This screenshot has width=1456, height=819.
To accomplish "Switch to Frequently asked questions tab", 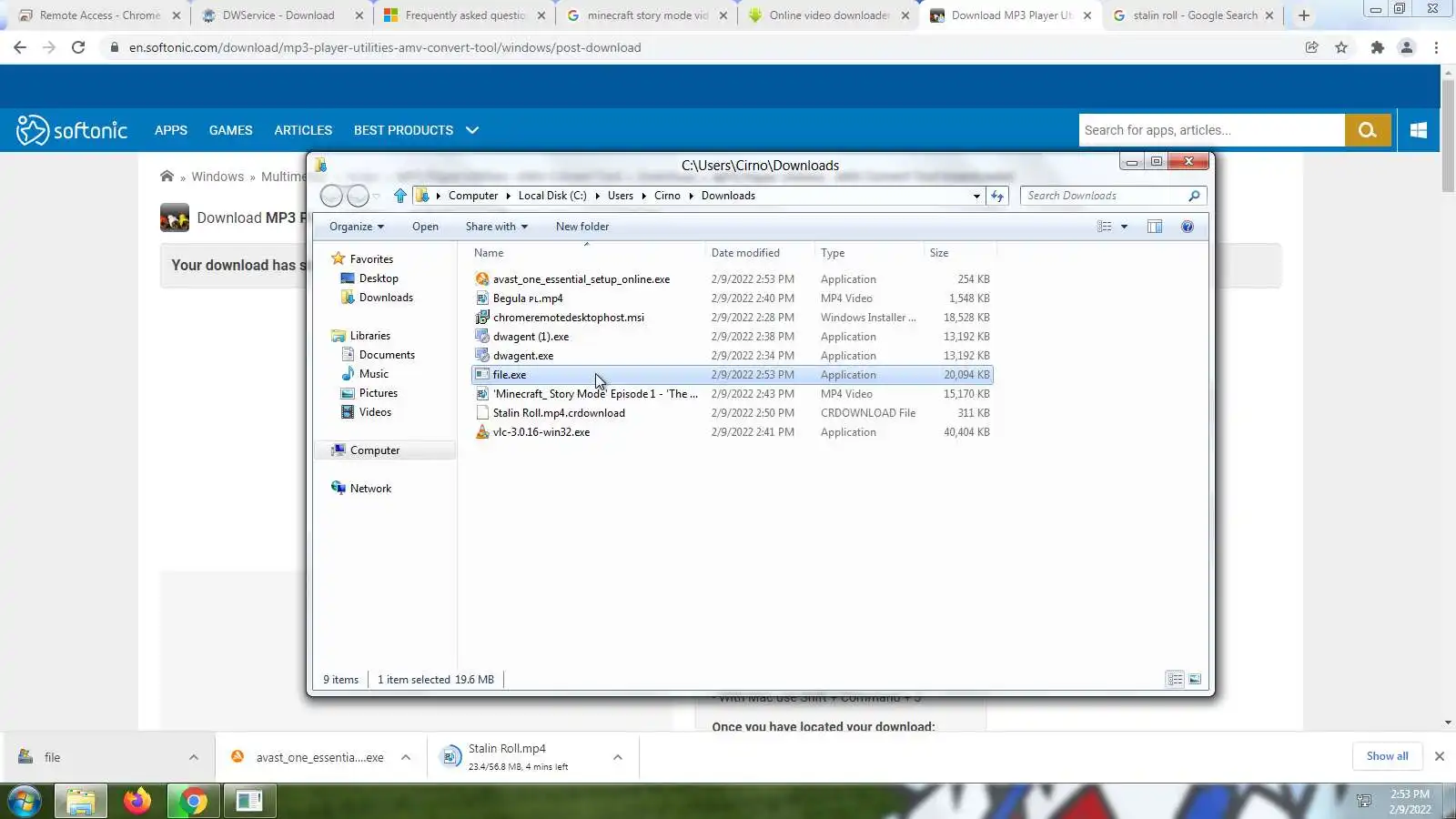I will point(464,15).
